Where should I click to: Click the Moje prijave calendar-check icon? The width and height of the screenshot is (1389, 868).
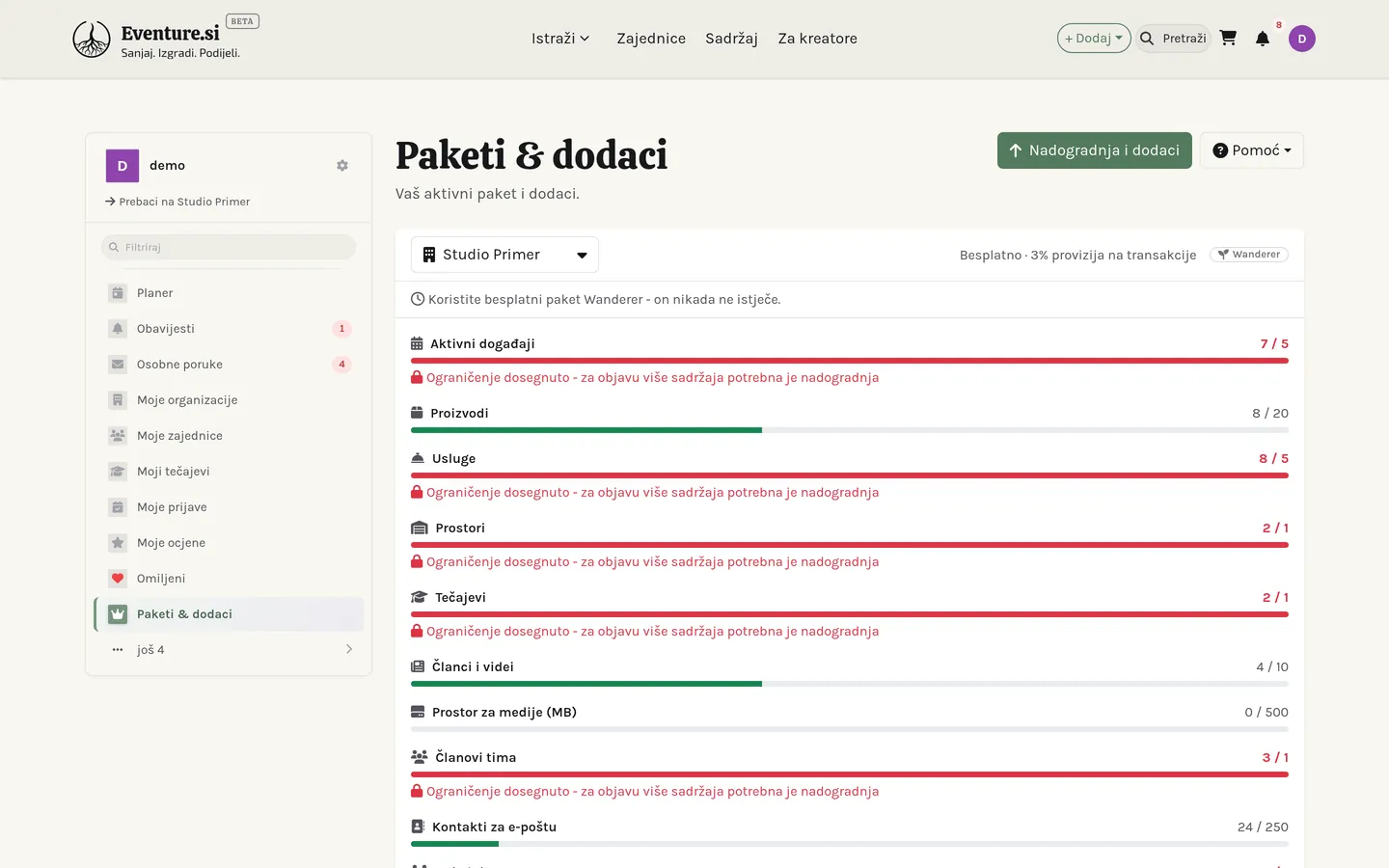pyautogui.click(x=118, y=507)
